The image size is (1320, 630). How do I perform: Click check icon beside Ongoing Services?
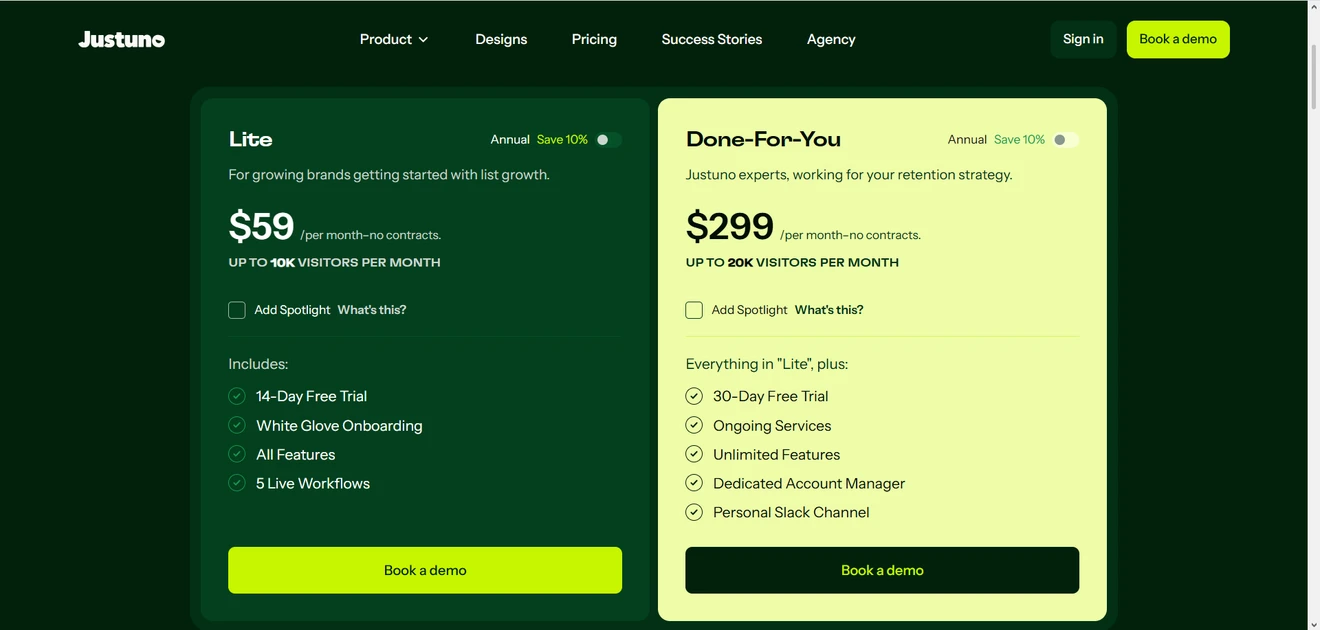(694, 425)
